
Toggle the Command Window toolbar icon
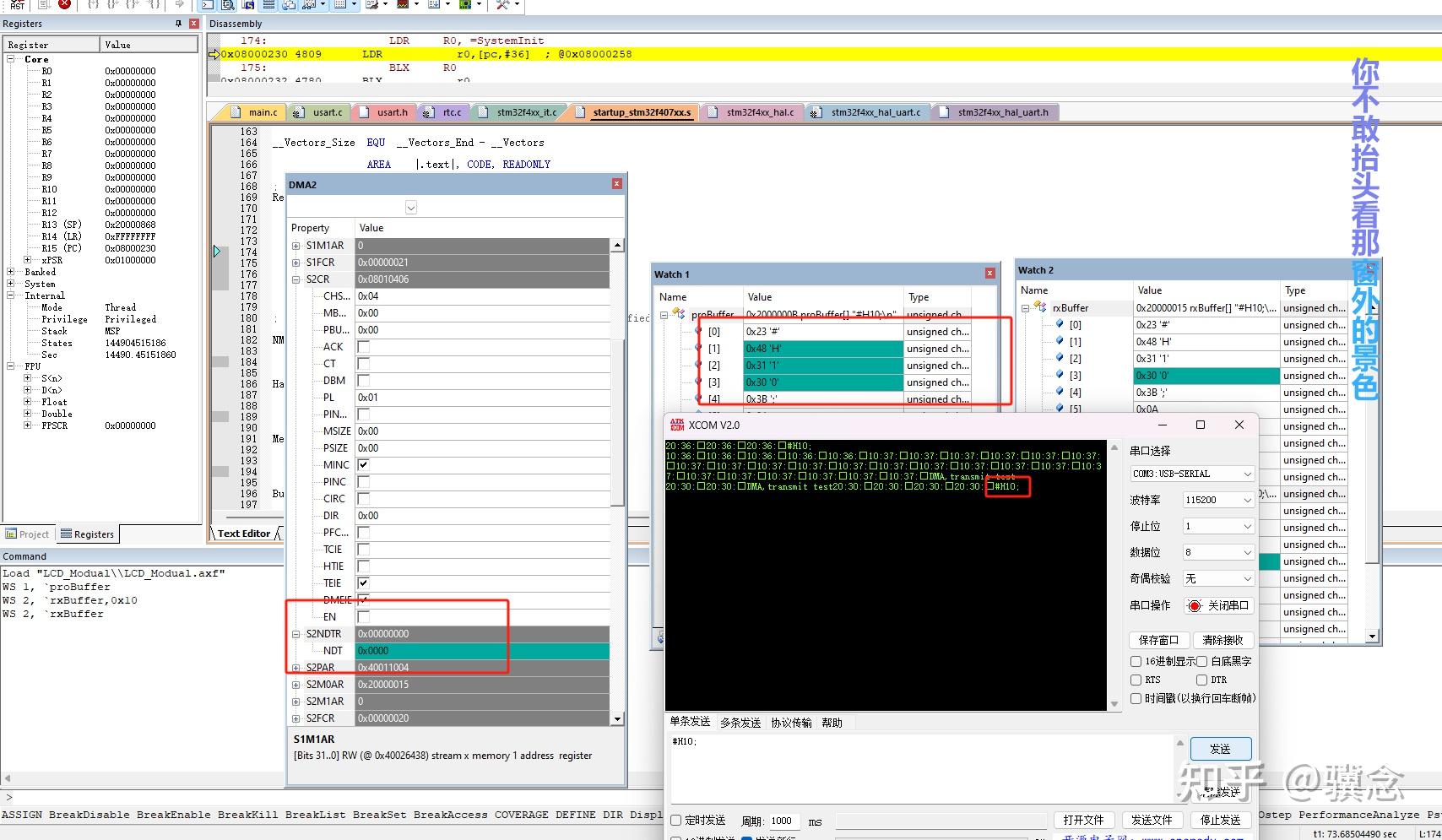pyautogui.click(x=207, y=5)
